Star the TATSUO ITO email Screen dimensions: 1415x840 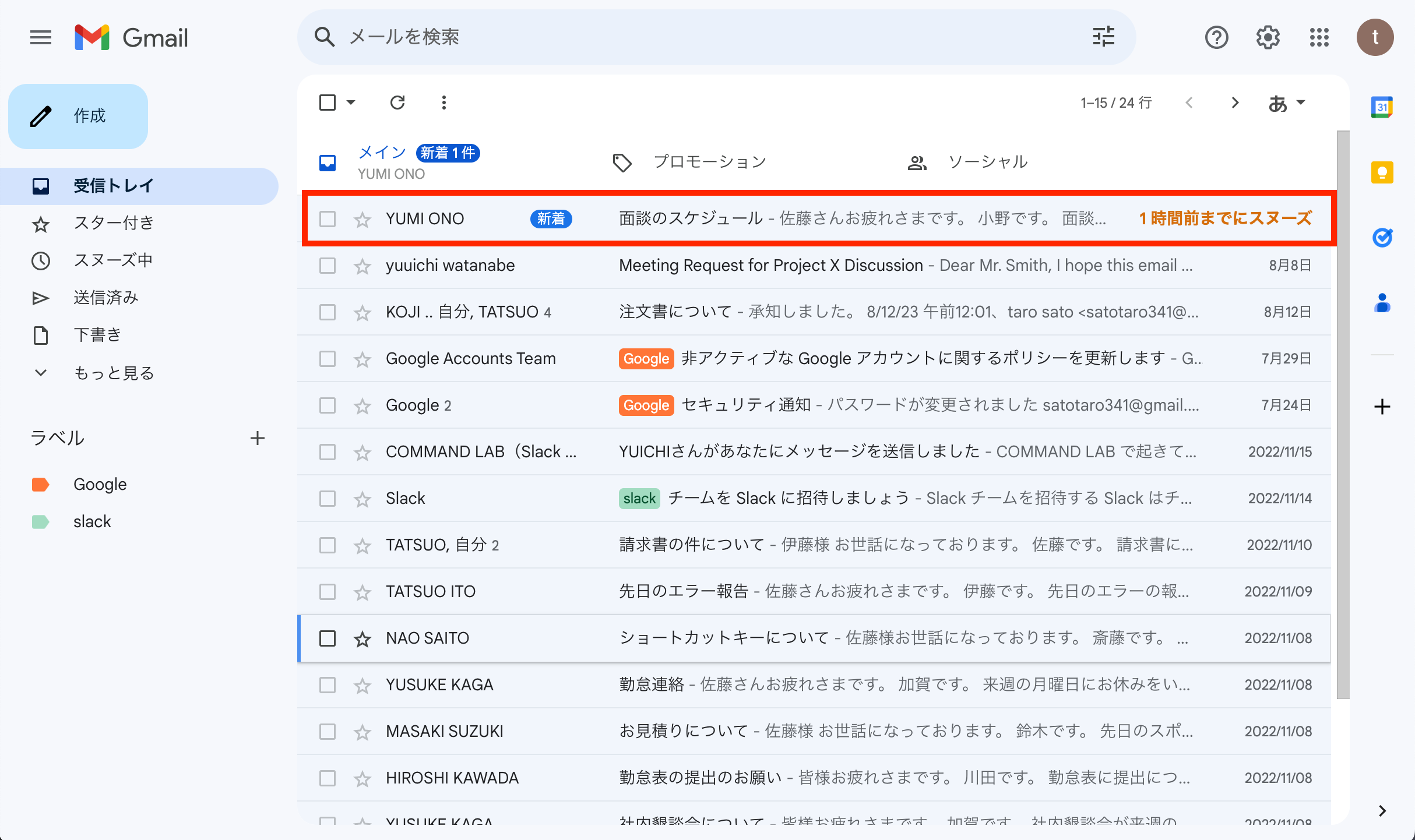point(362,592)
